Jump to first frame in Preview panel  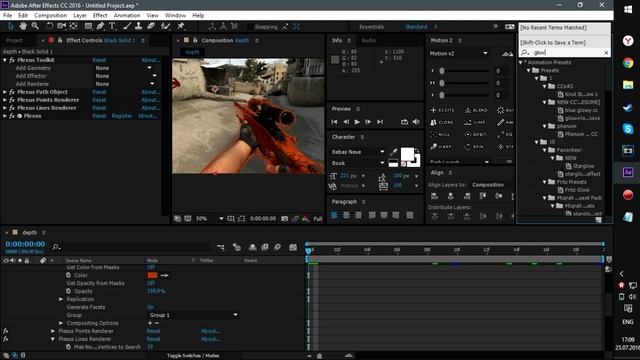pyautogui.click(x=334, y=122)
